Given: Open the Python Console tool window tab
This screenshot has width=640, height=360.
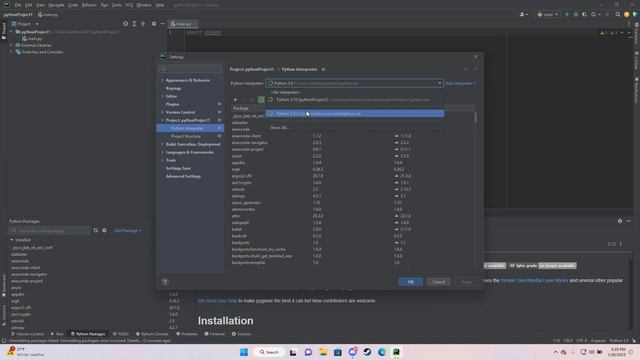Looking at the screenshot, I should [152, 334].
